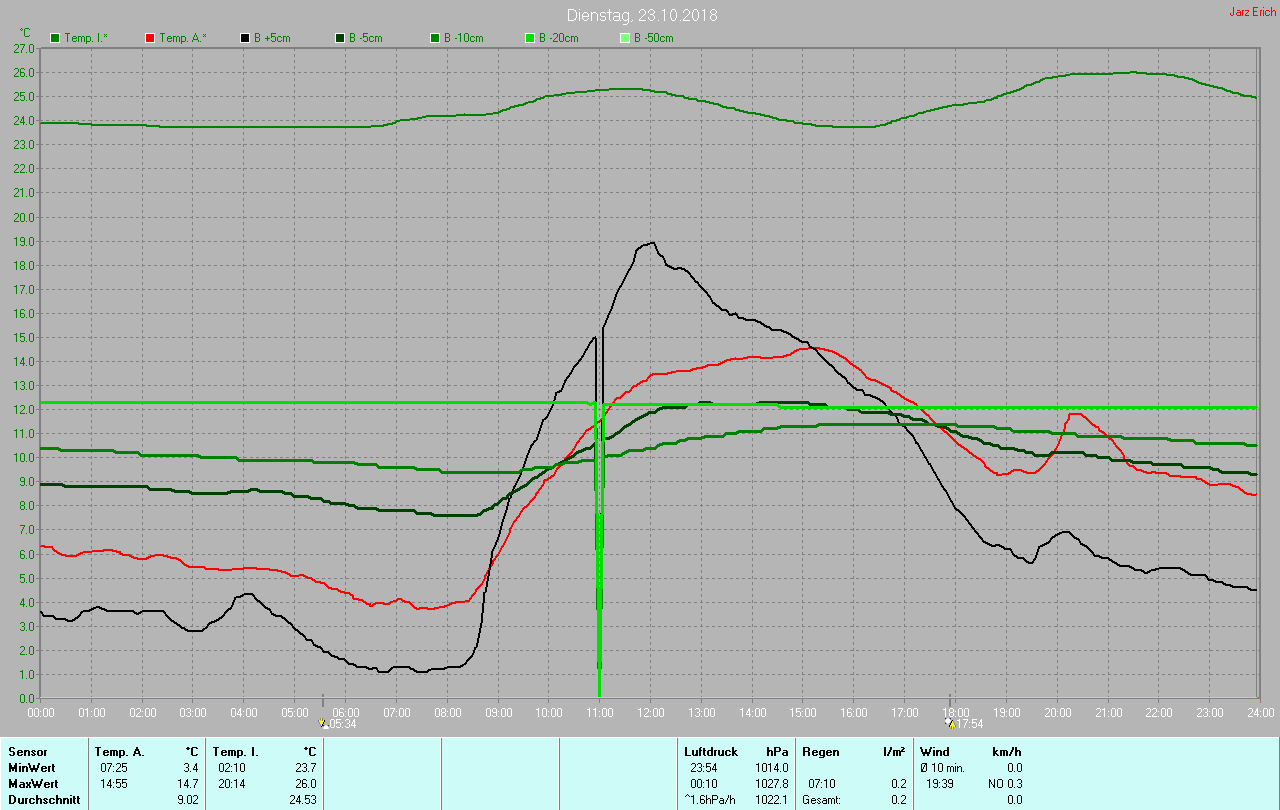Click the indoor minimum value 23.7

[x=305, y=768]
